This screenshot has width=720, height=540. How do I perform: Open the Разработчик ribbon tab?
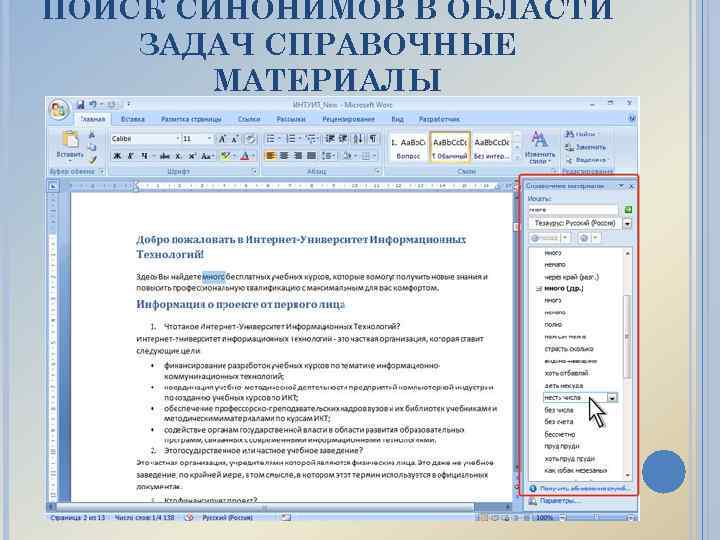click(439, 119)
